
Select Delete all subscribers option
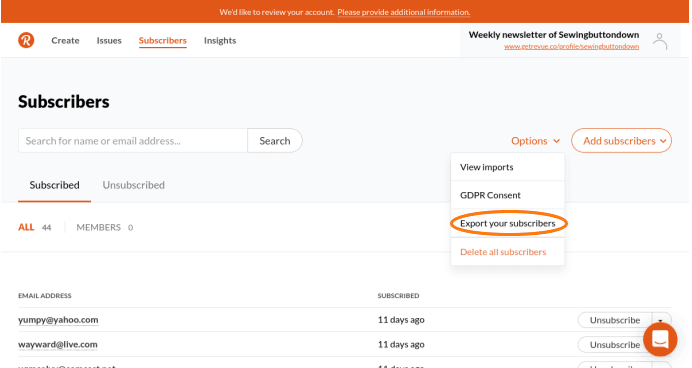coord(508,252)
